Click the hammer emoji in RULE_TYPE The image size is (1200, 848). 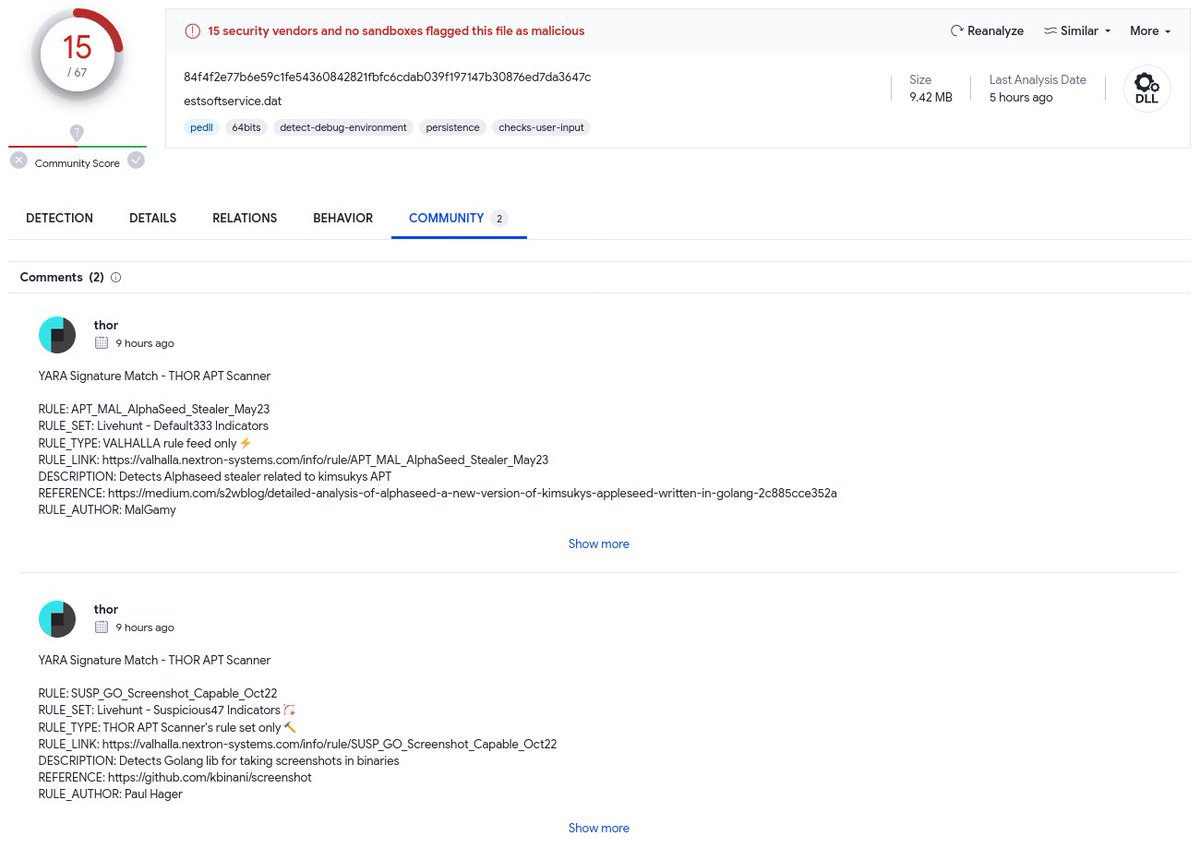coord(290,727)
